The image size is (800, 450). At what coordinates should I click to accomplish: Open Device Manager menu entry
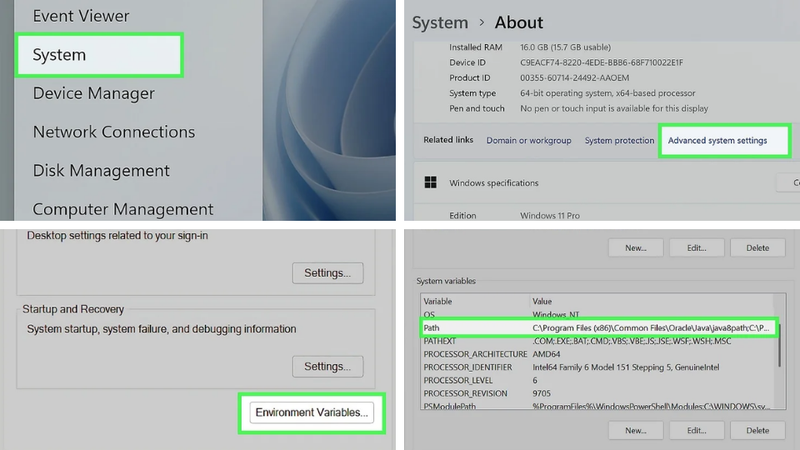(x=93, y=93)
